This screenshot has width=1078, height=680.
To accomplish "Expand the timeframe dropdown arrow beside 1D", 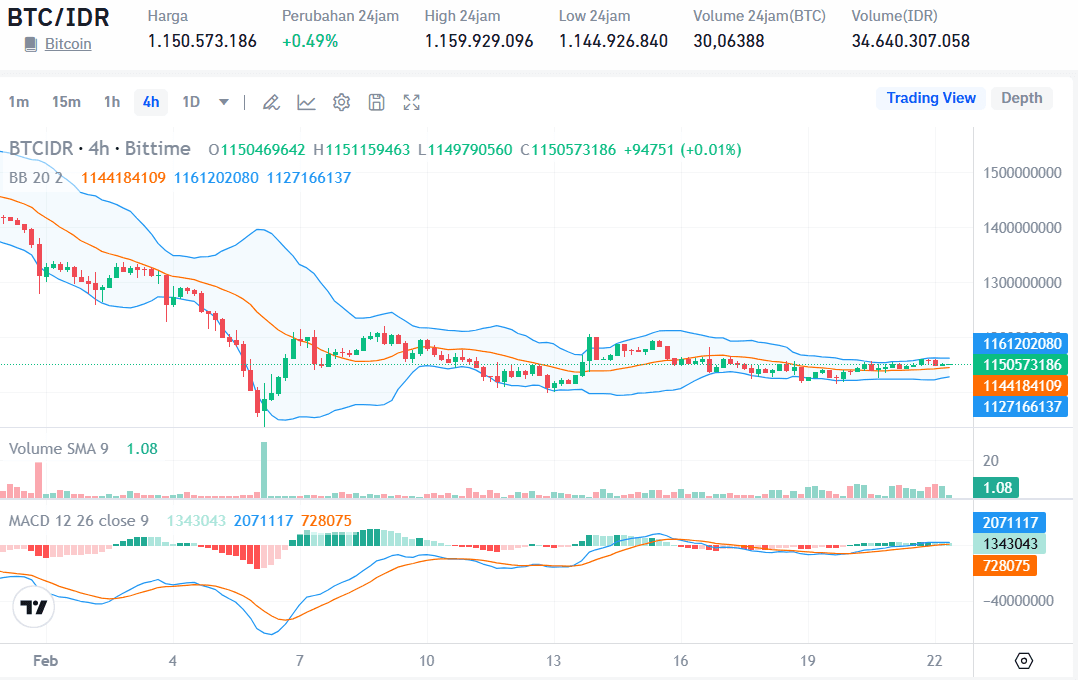I will click(x=222, y=101).
